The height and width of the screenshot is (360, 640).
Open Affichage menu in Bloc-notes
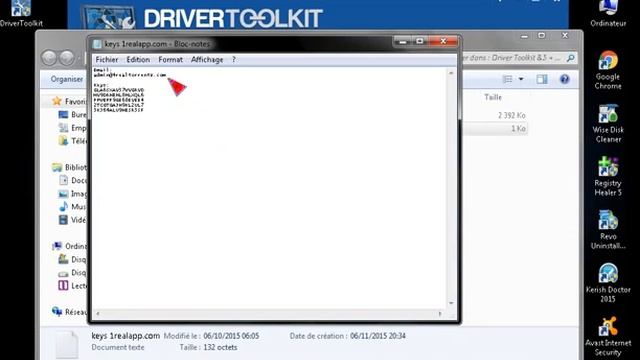pyautogui.click(x=207, y=60)
